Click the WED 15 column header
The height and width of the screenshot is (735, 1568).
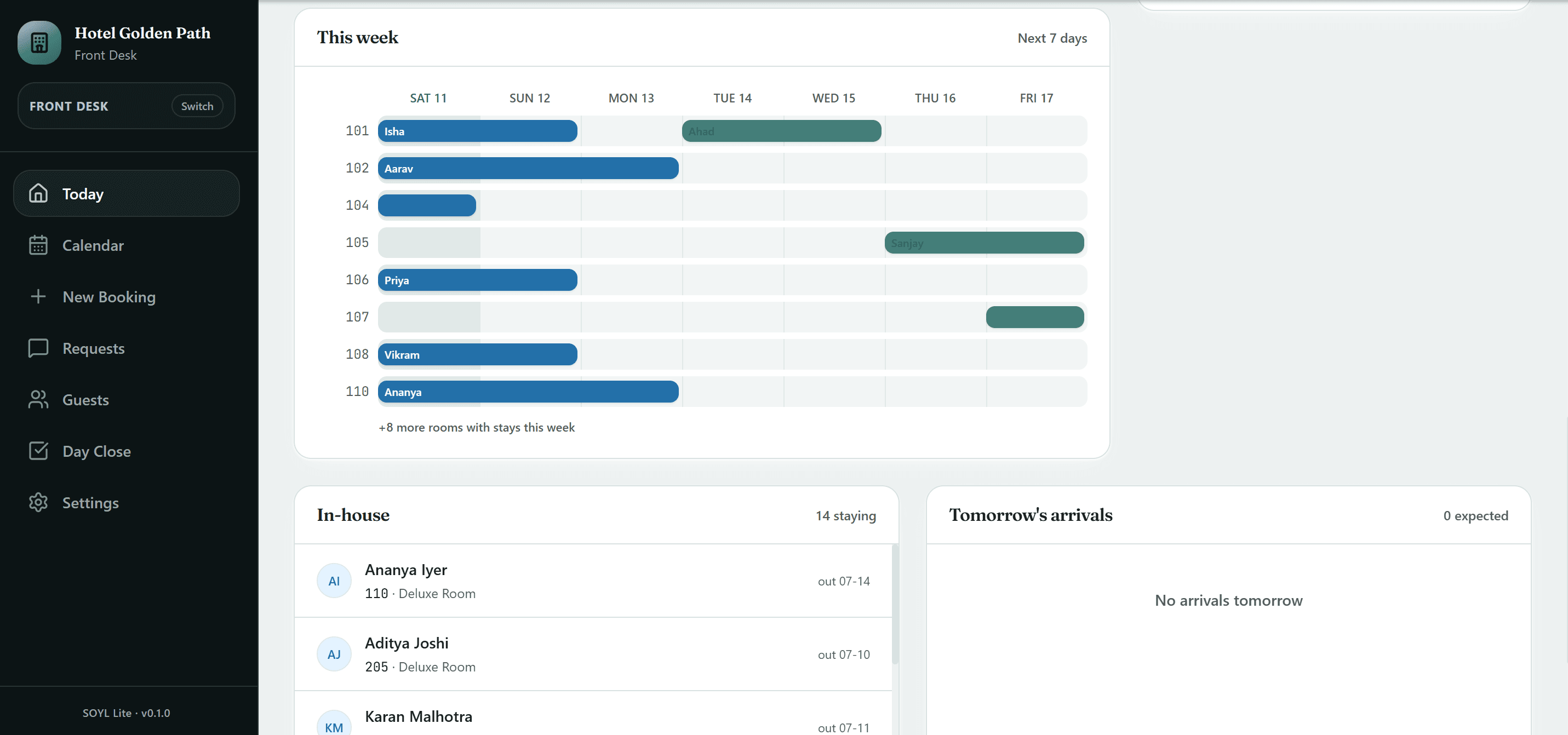click(833, 98)
